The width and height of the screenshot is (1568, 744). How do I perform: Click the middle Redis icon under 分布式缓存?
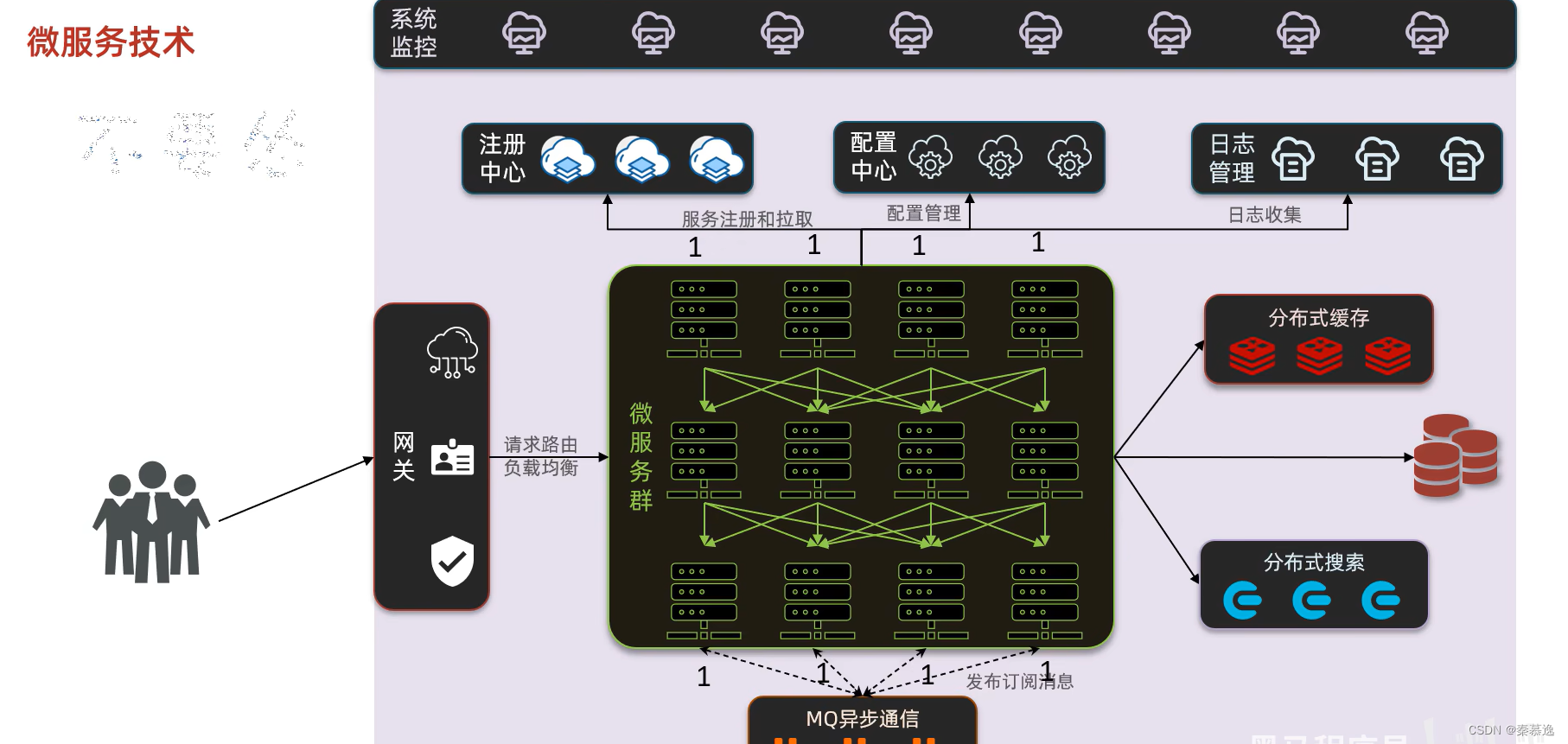(1320, 356)
